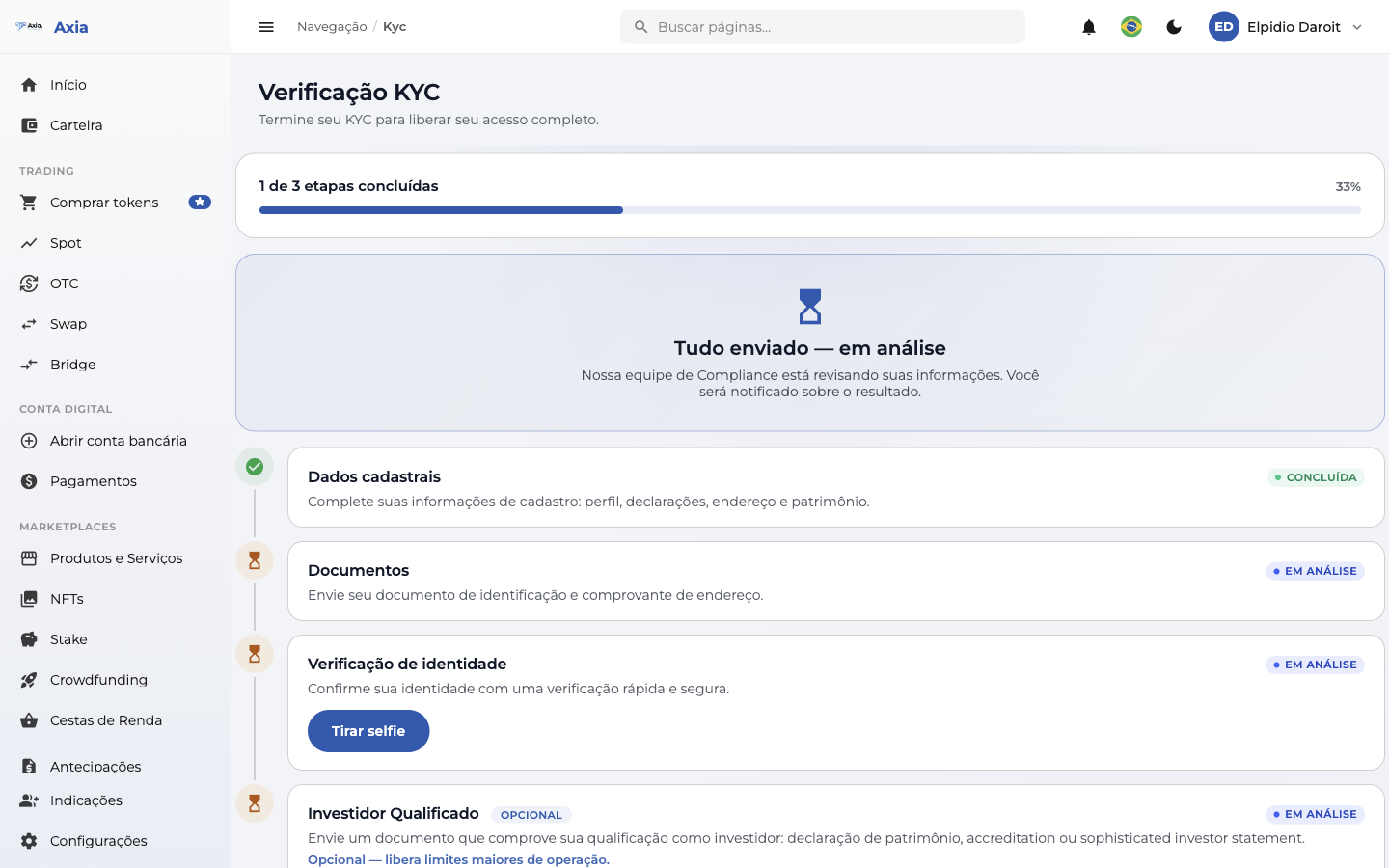Click the Cestas de Renda basket icon

(x=29, y=720)
